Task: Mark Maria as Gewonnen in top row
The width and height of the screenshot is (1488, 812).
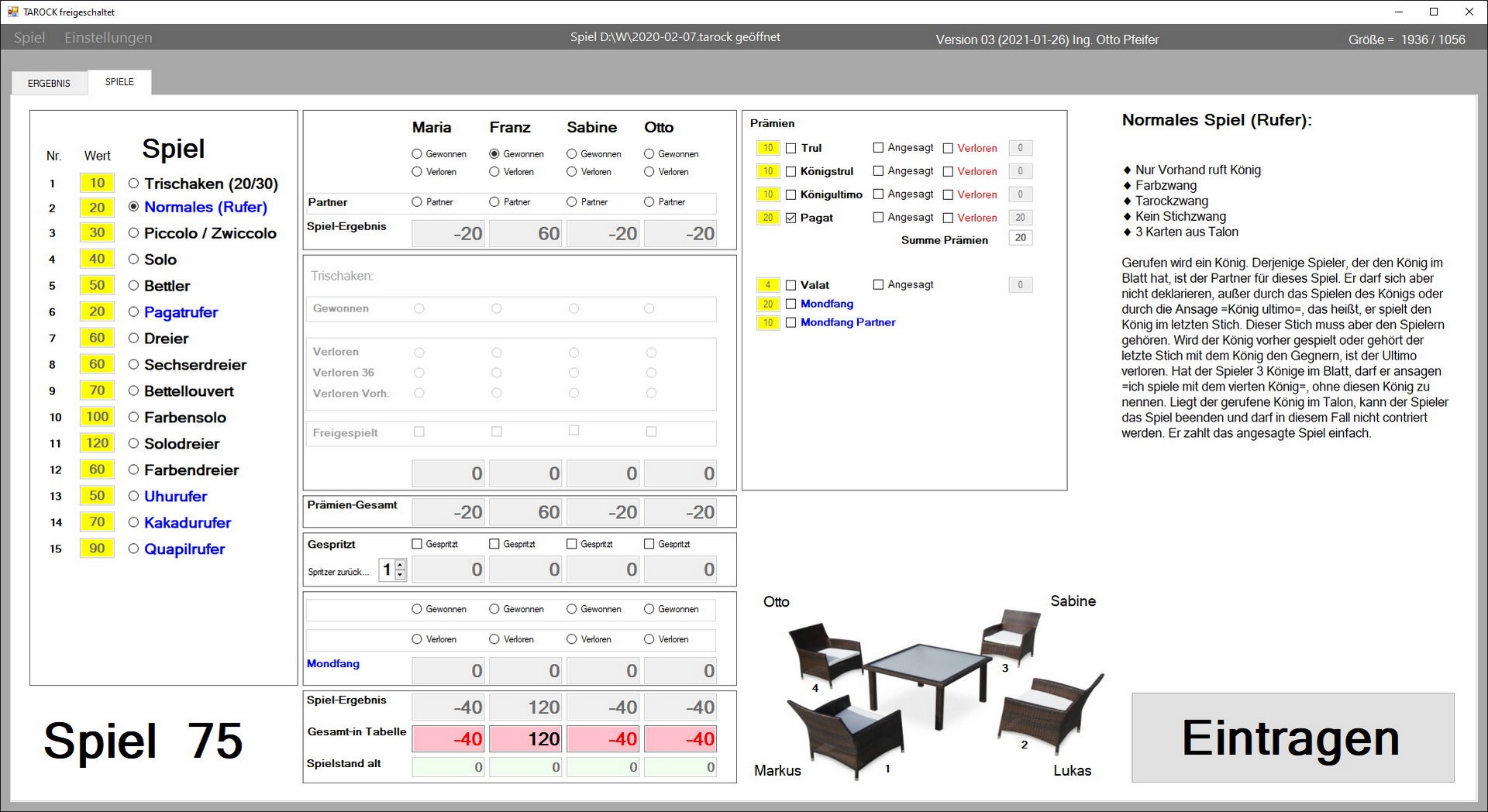Action: tap(417, 154)
